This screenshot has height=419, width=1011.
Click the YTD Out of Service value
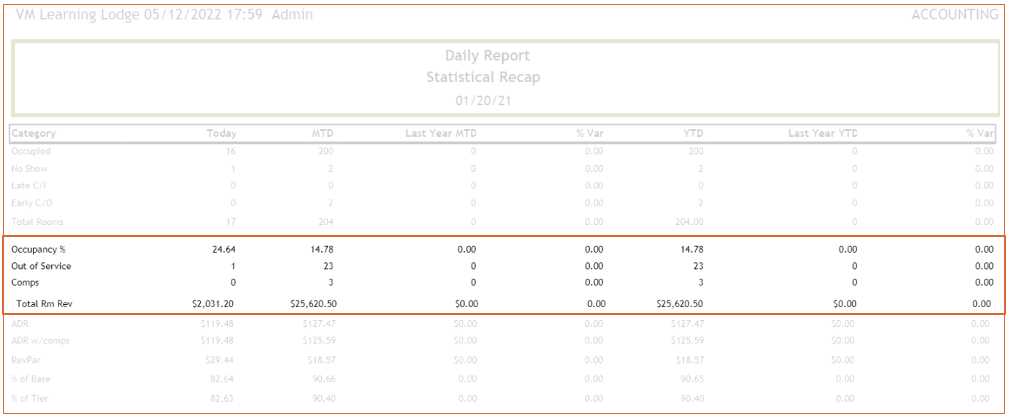(697, 267)
